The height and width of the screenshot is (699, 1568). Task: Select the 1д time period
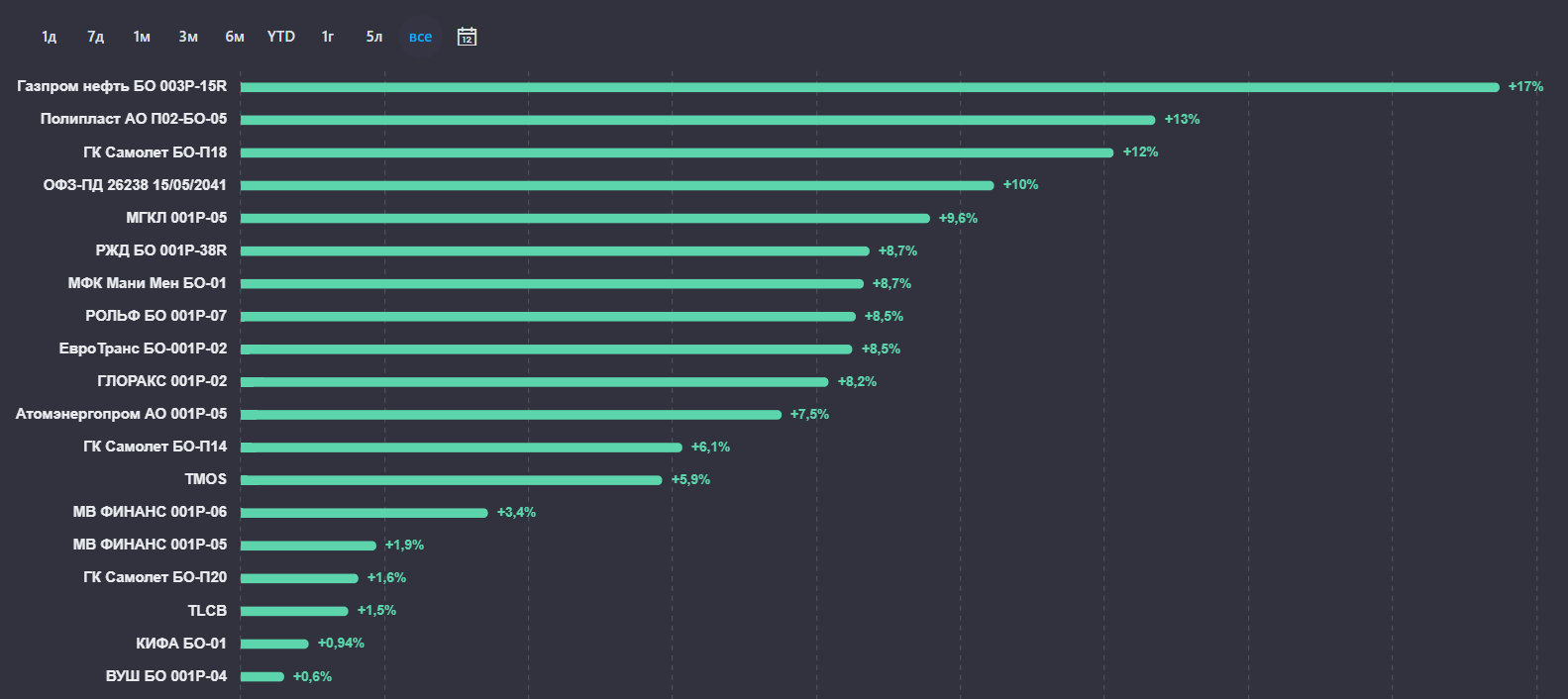pos(49,37)
